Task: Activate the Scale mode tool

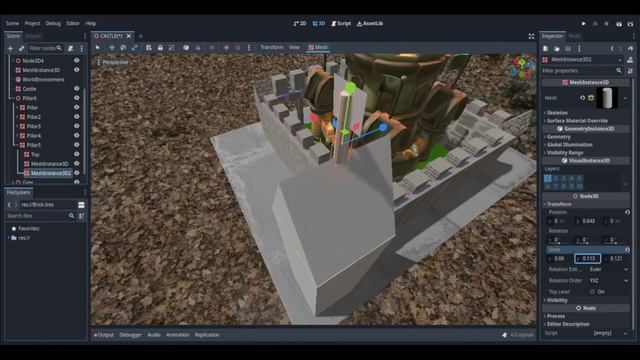Action: coord(134,47)
